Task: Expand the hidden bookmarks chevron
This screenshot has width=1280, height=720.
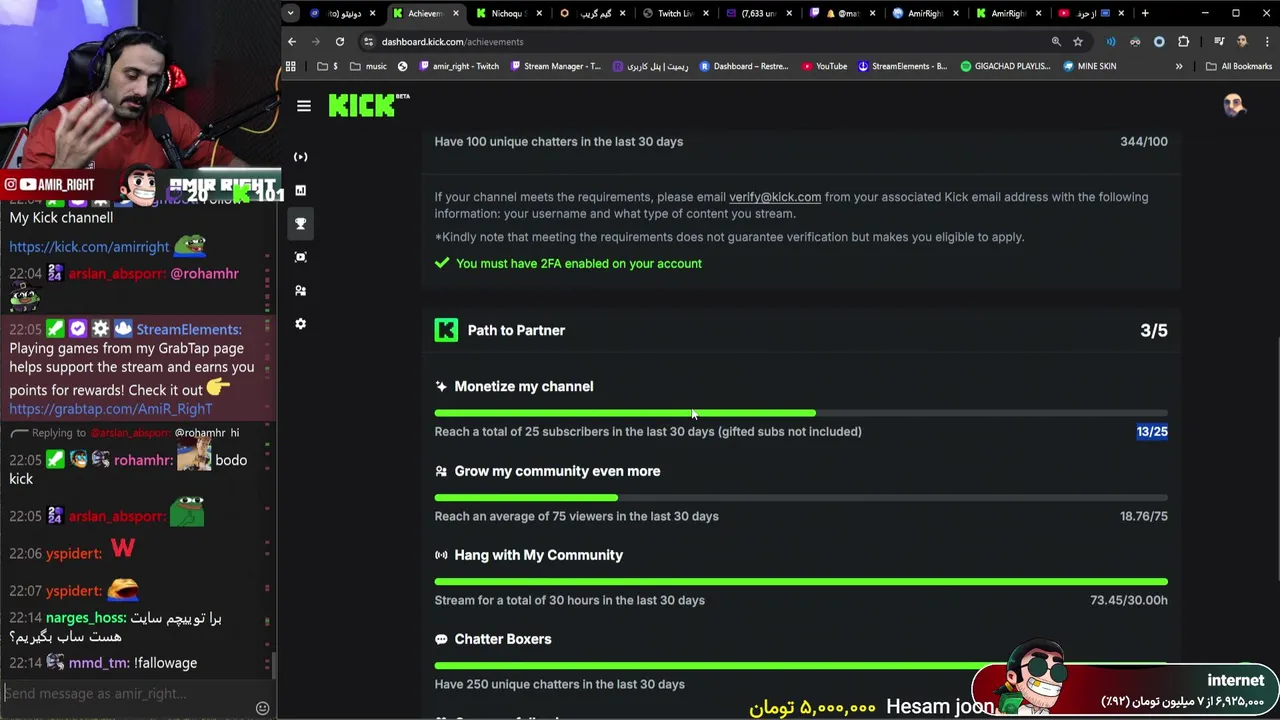Action: pos(1179,66)
